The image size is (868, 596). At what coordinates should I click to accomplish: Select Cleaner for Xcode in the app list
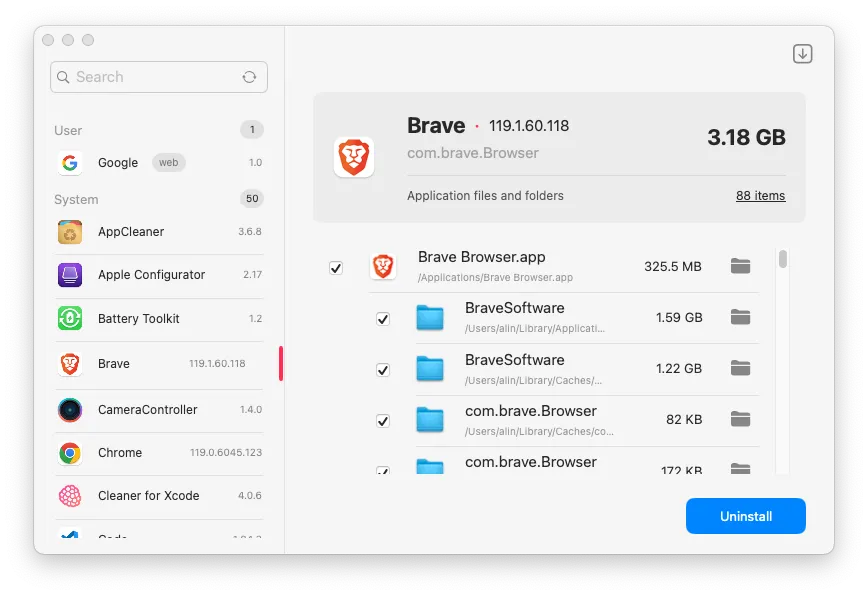(x=159, y=496)
